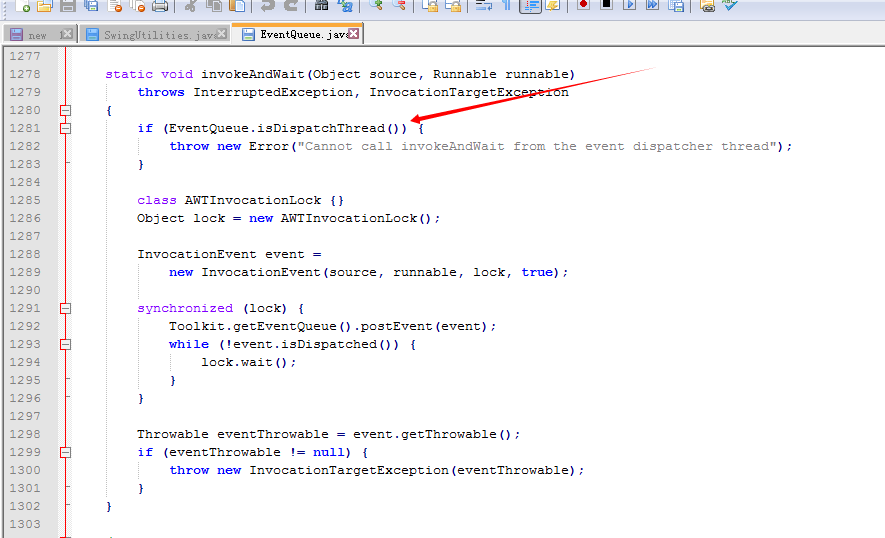The image size is (885, 538).
Task: Click the folder icon beside spell check
Action: tap(707, 6)
